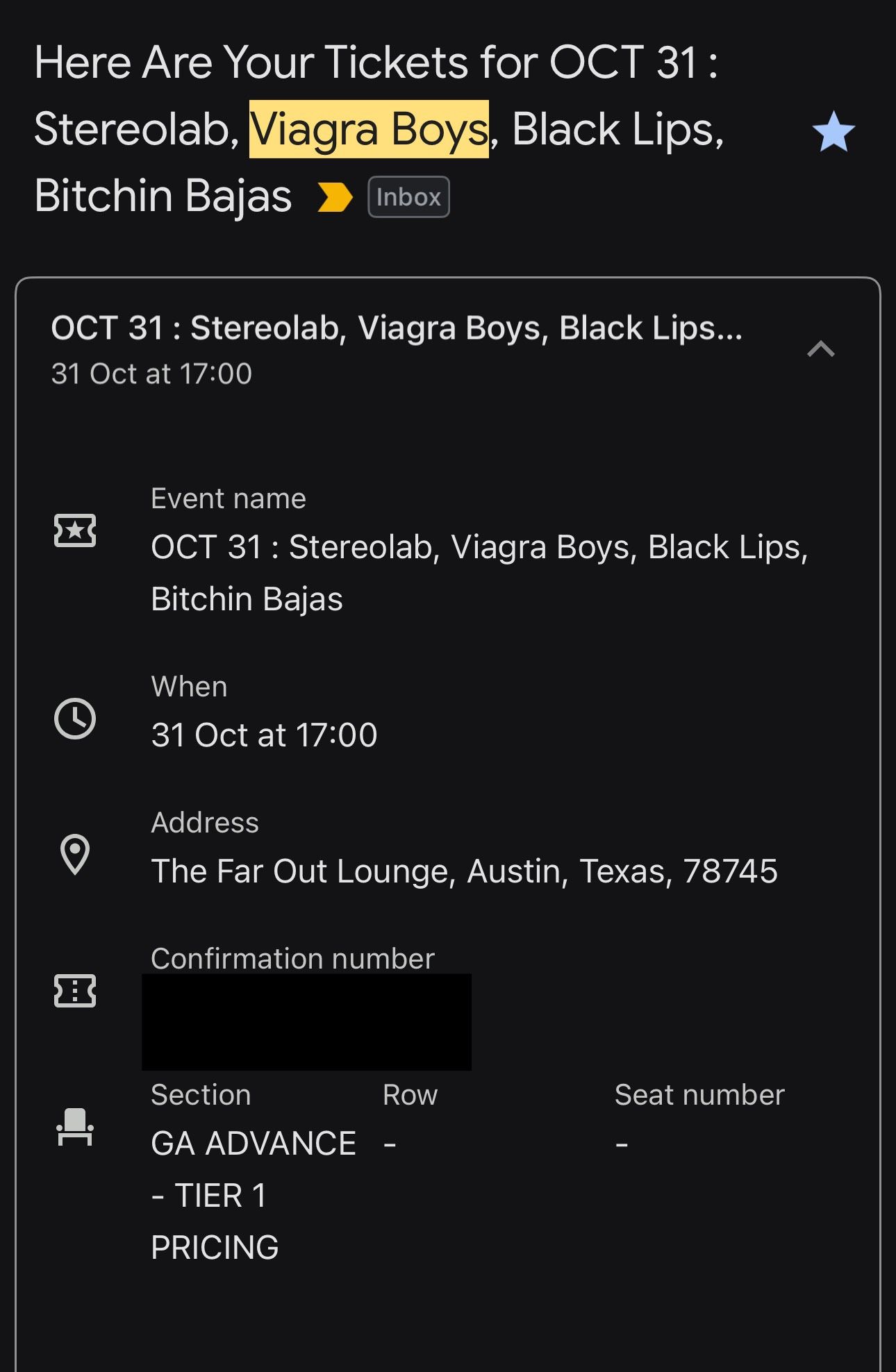Click the venue address The Far Out Lounge
This screenshot has width=896, height=1372.
[465, 870]
